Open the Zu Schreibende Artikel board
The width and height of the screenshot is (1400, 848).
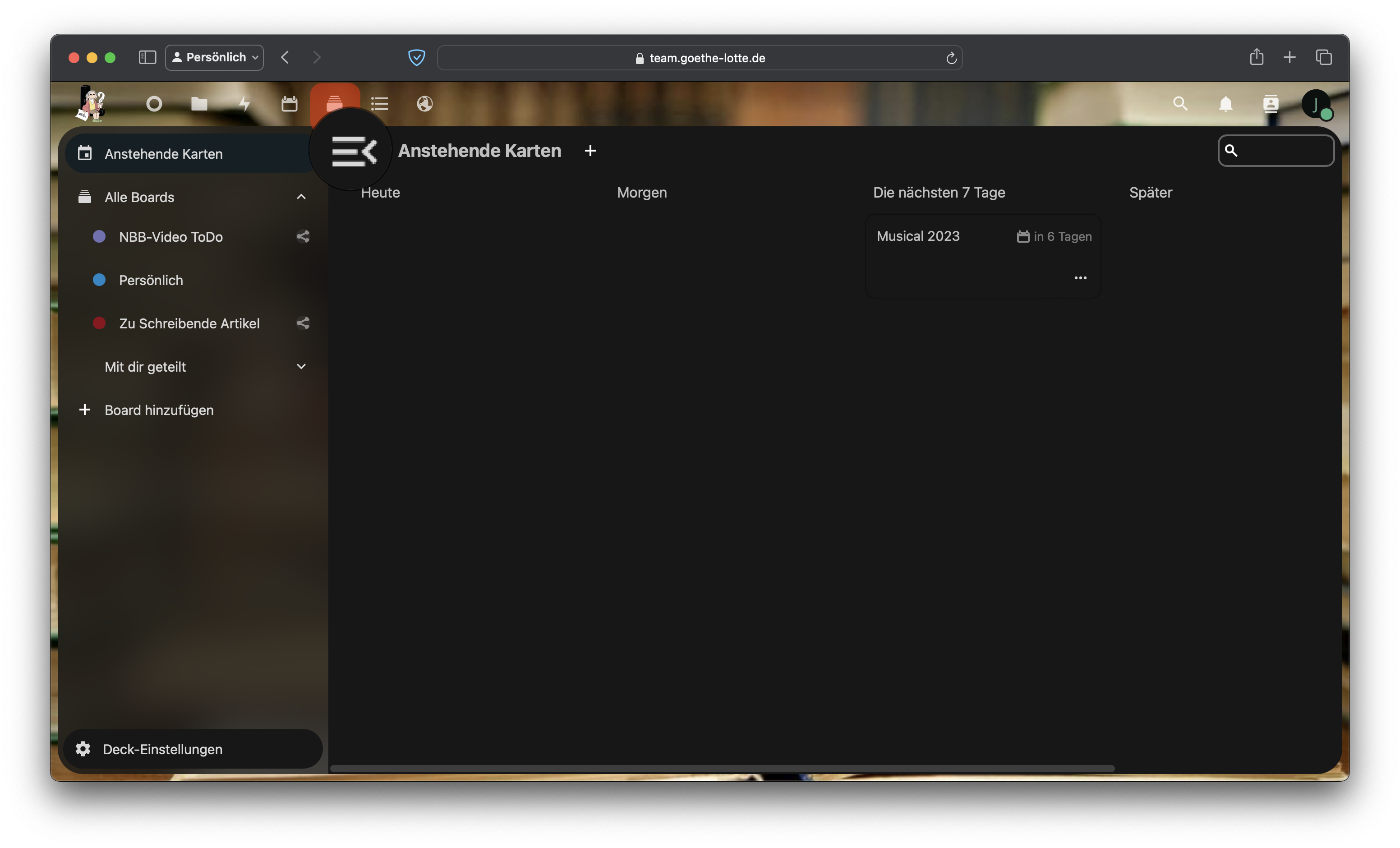click(189, 323)
